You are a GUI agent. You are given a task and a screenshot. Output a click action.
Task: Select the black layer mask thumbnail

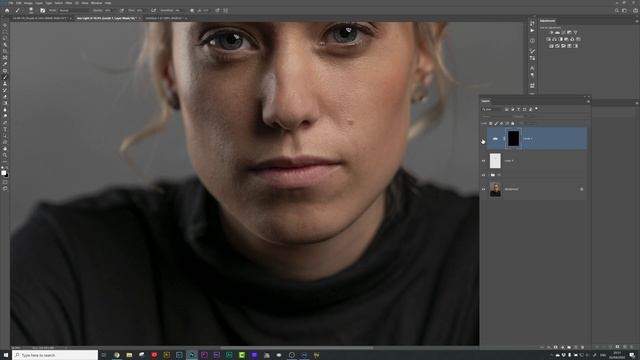tap(513, 139)
